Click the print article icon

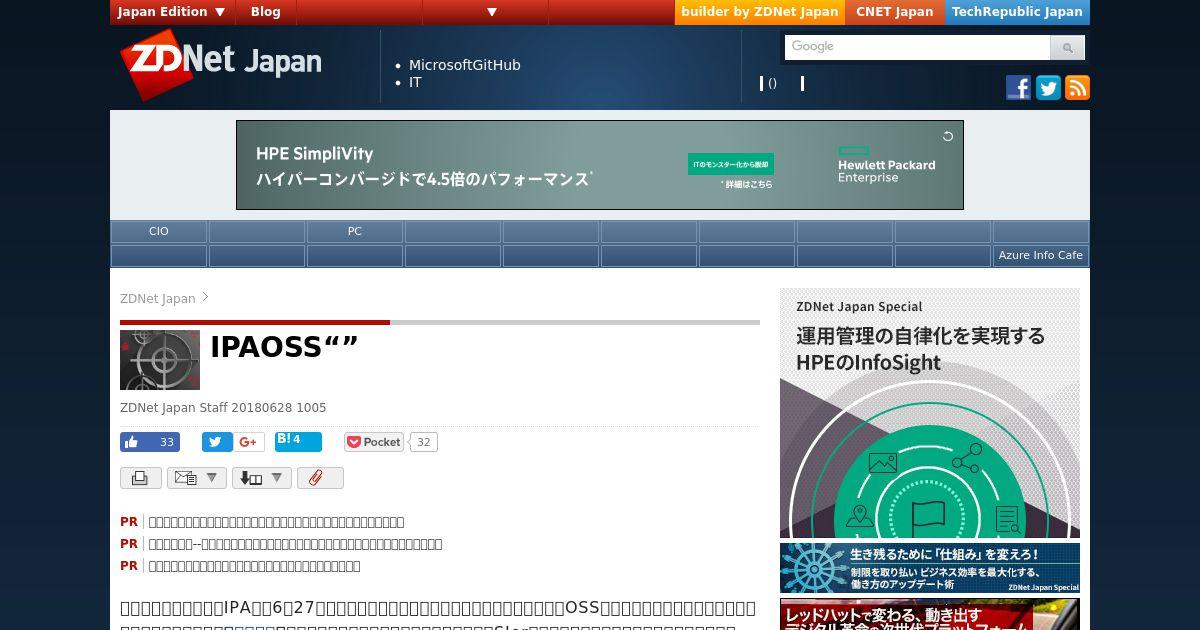141,478
